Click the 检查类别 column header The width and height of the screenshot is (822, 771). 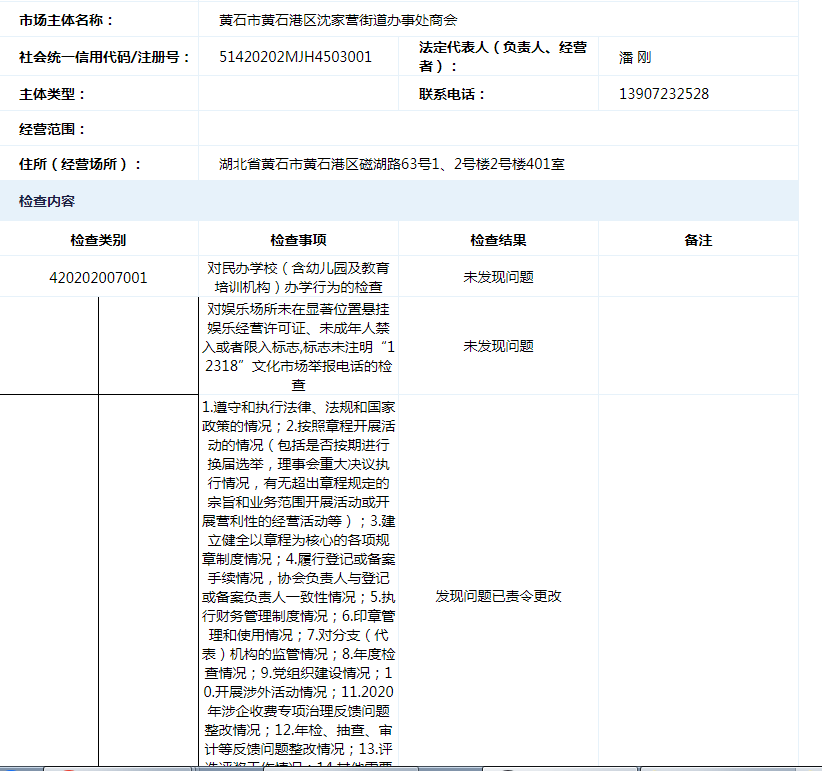coord(98,240)
